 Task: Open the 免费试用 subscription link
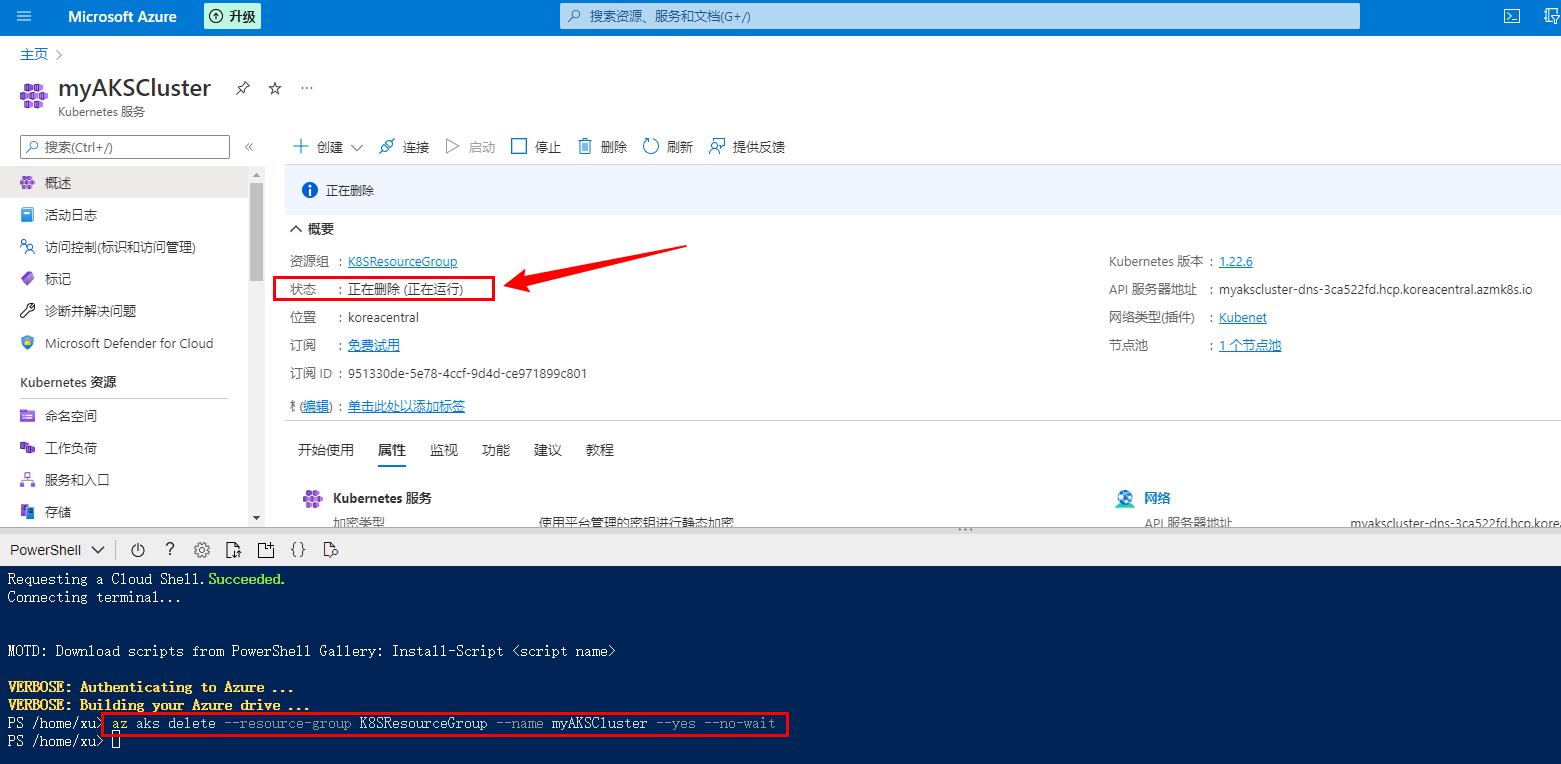point(374,345)
